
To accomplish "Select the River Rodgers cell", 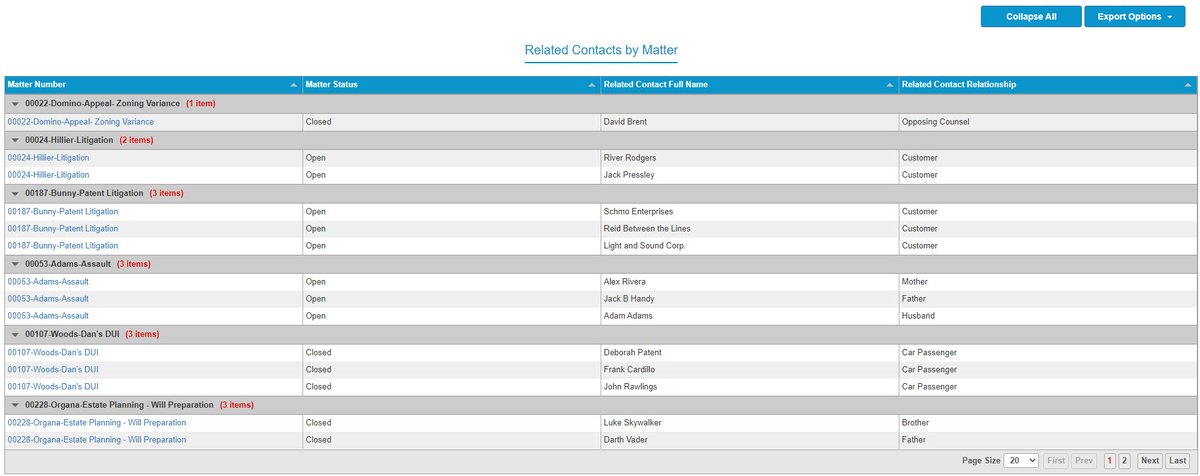I will [749, 158].
